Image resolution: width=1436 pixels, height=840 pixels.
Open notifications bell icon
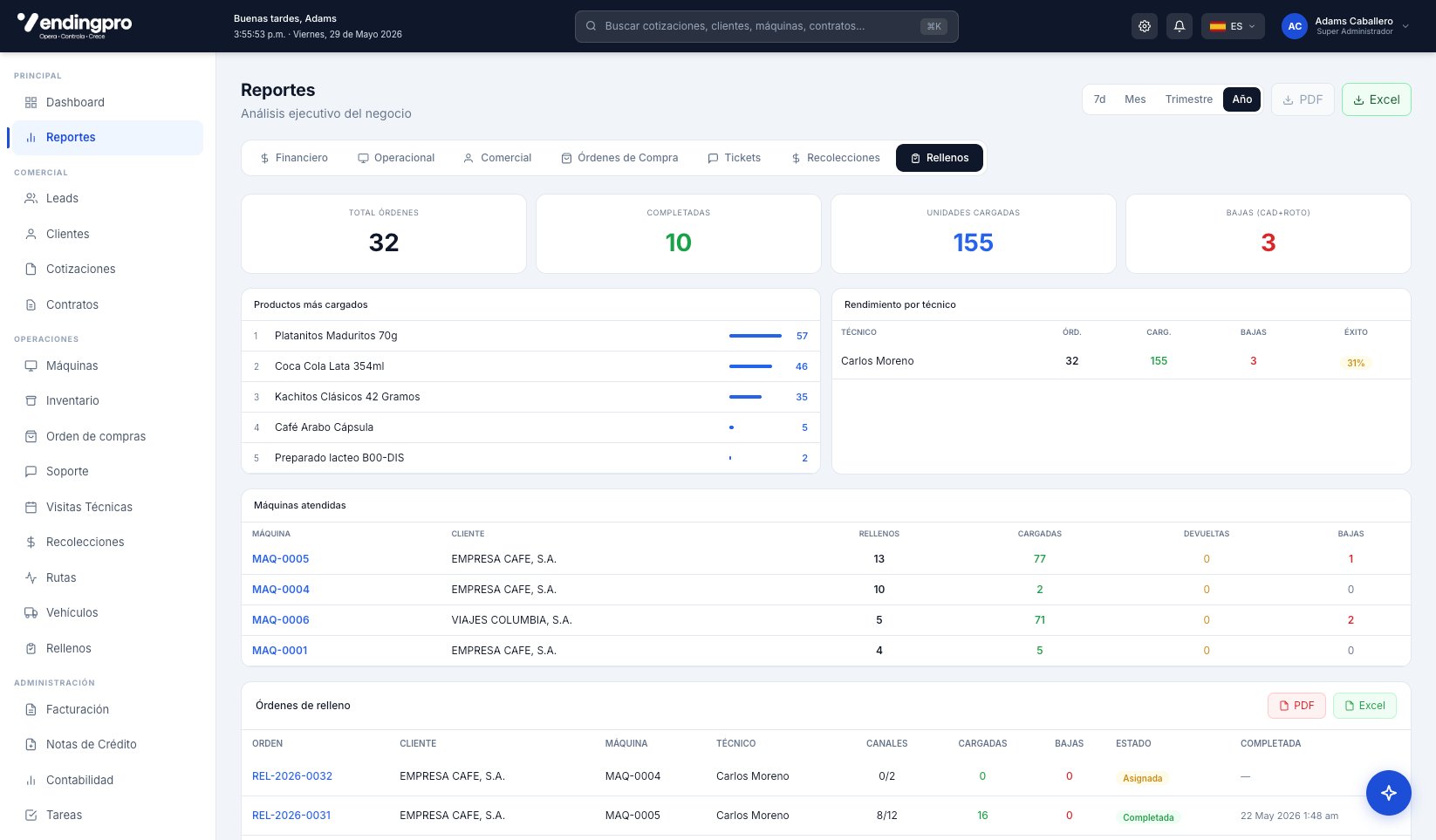pyautogui.click(x=1180, y=26)
